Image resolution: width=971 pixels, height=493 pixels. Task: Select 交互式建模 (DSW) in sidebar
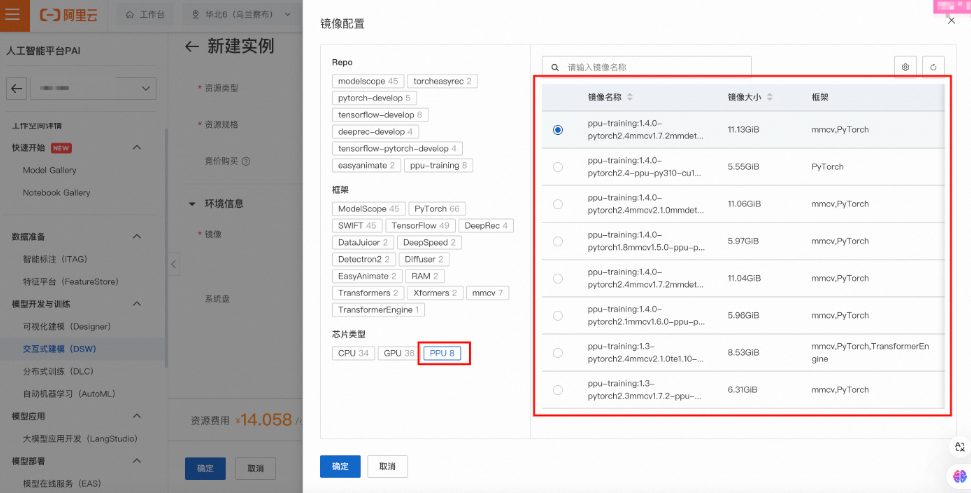pos(59,349)
